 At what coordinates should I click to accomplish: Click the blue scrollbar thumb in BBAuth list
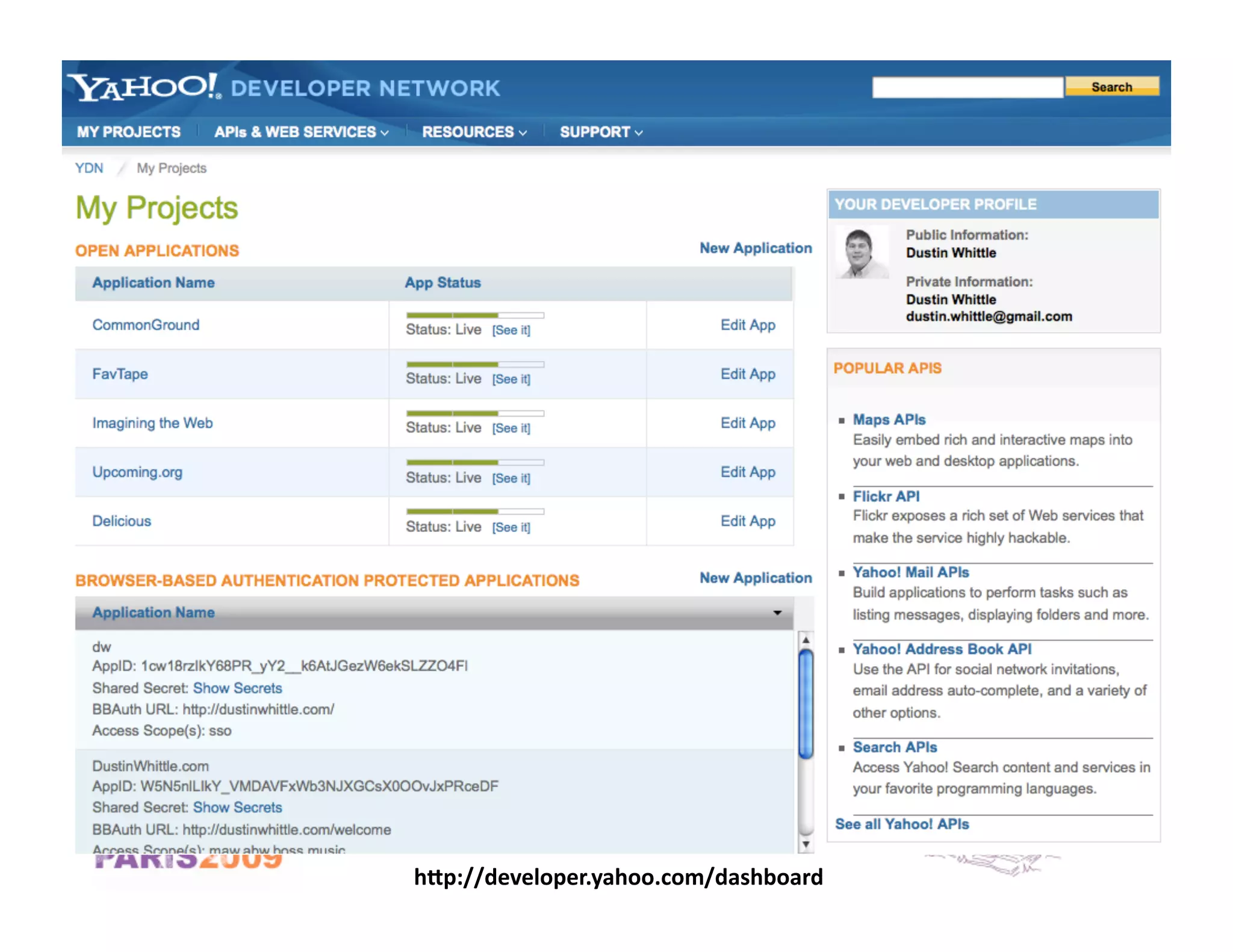click(x=806, y=704)
